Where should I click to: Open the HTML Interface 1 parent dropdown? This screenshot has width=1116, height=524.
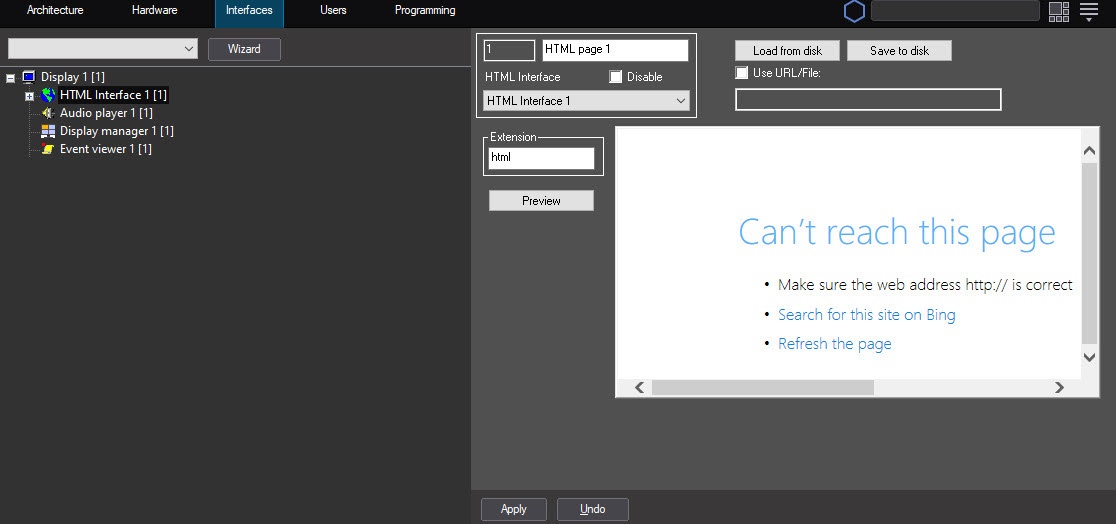point(586,101)
